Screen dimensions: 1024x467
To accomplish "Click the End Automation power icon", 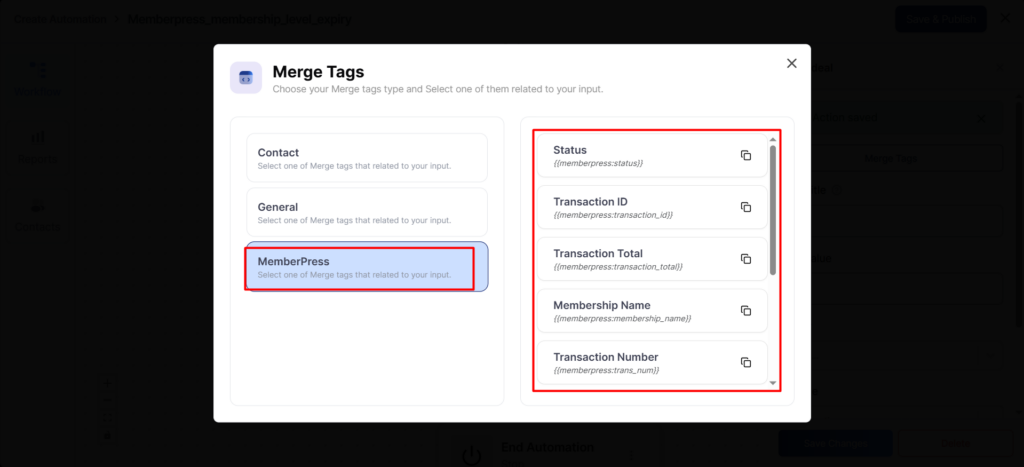I will coord(472,454).
